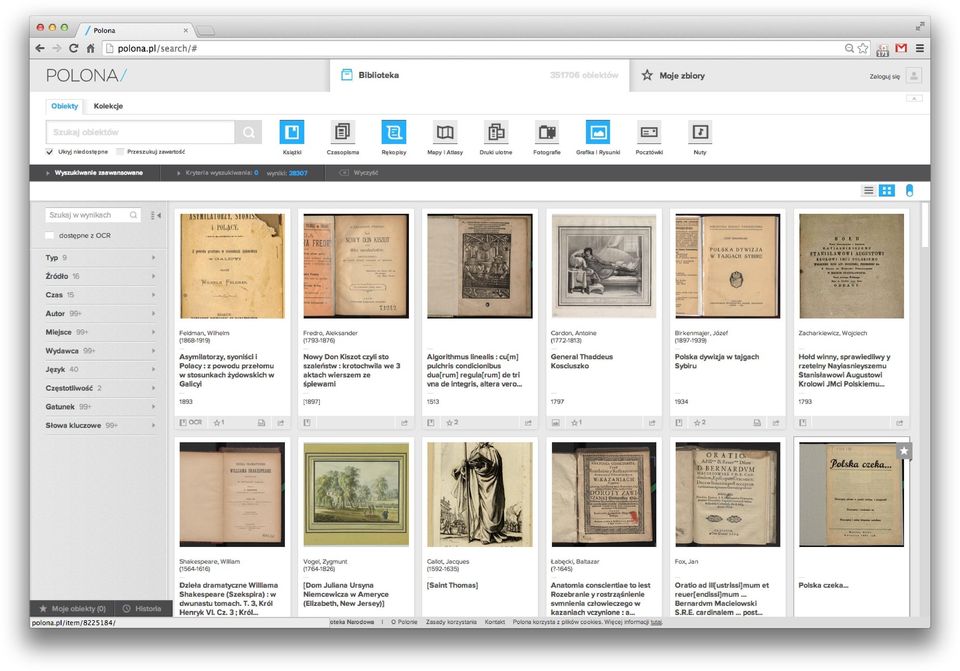960x671 pixels.
Task: Select the Książki category icon
Action: click(x=291, y=132)
